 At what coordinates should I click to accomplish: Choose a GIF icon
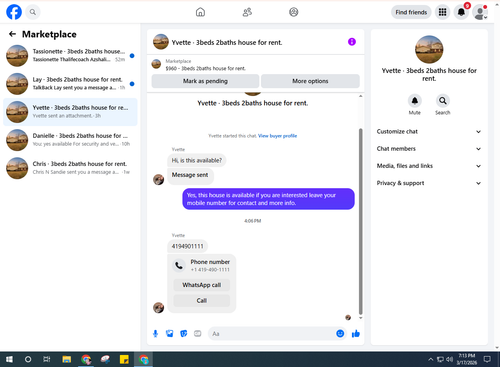(x=198, y=334)
